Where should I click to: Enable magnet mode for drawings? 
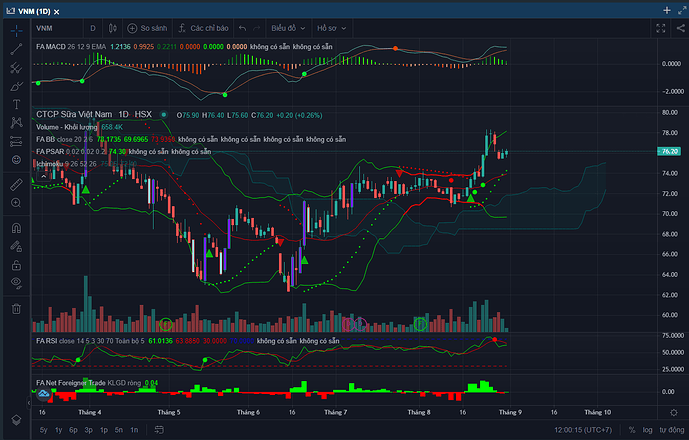[16, 227]
